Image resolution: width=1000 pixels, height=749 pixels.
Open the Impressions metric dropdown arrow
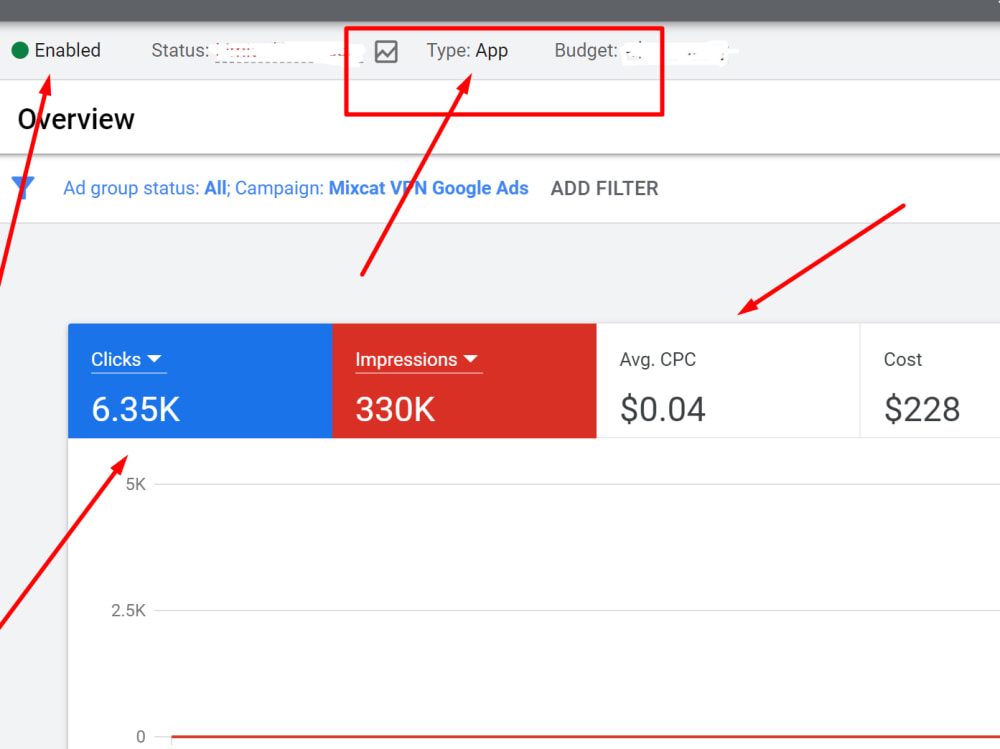pyautogui.click(x=471, y=359)
